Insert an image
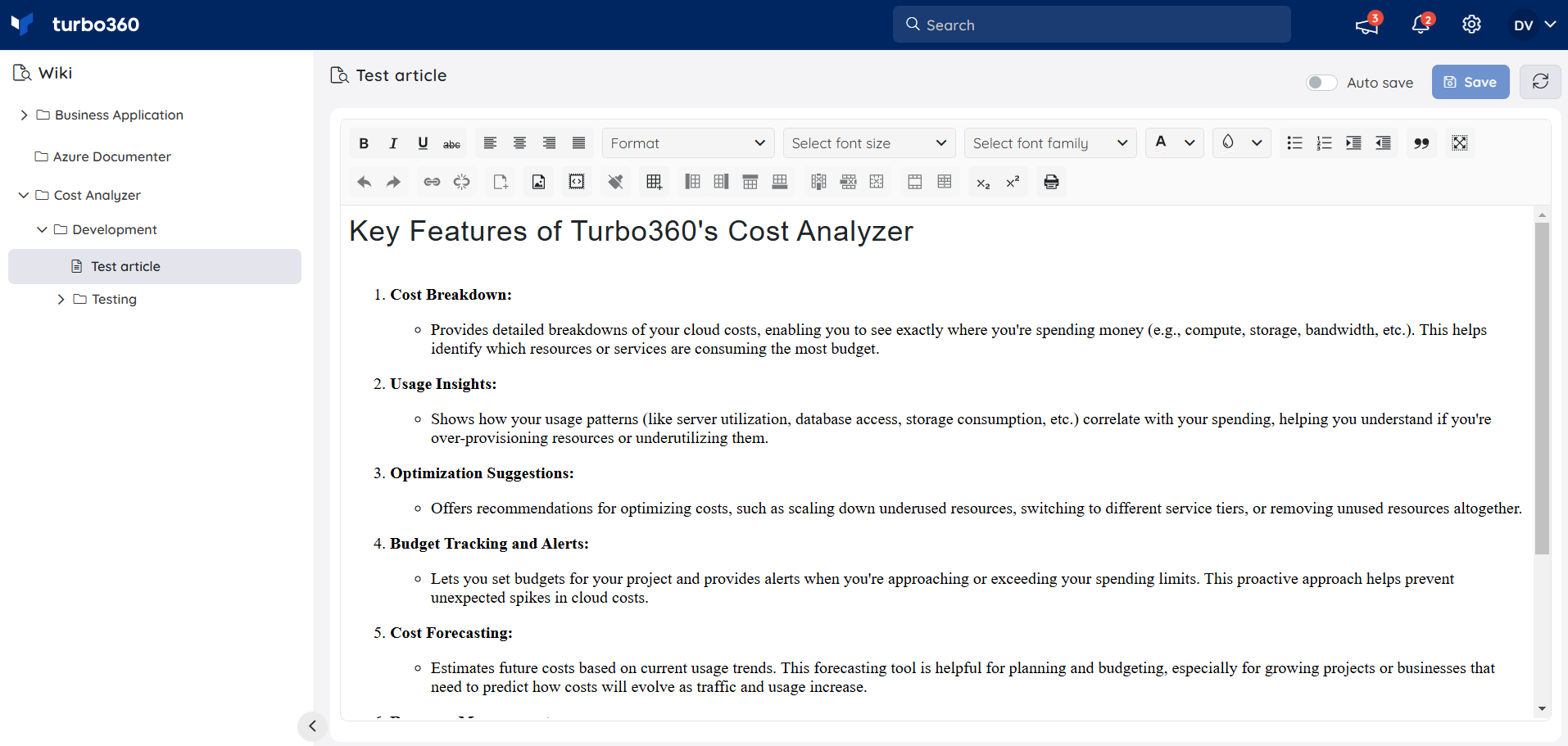The height and width of the screenshot is (746, 1568). (538, 182)
